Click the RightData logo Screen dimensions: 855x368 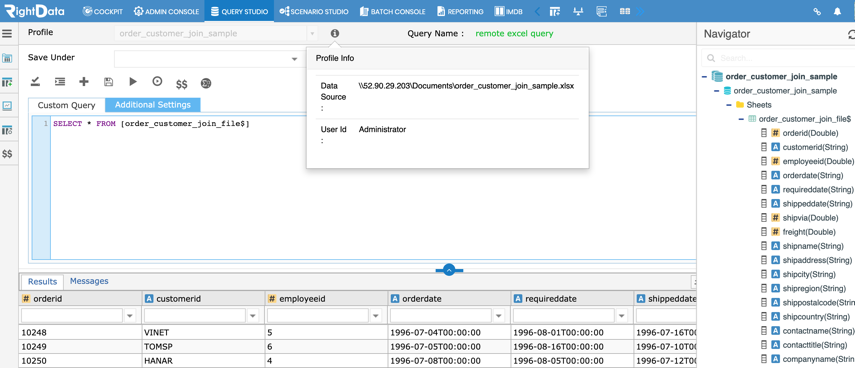click(x=34, y=11)
